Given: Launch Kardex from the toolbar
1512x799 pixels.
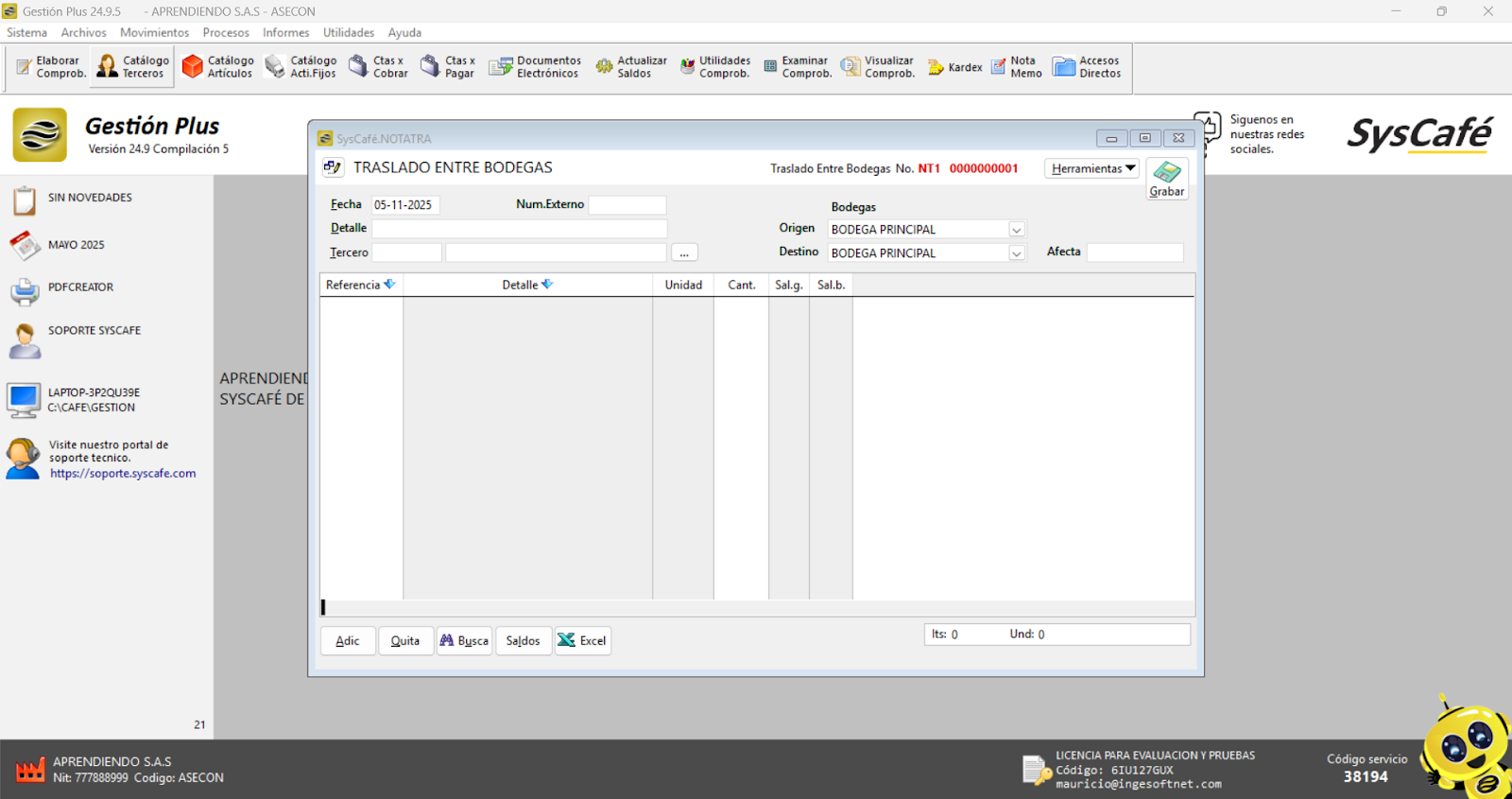Looking at the screenshot, I should point(954,67).
